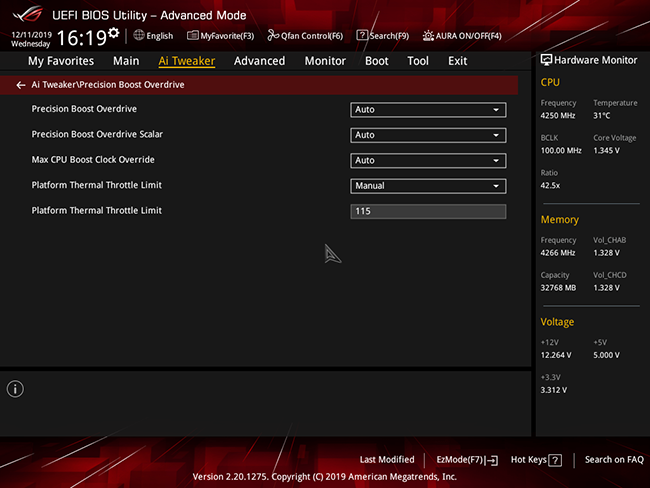Click the info circle icon
Screen dimensions: 650x488
click(15, 389)
